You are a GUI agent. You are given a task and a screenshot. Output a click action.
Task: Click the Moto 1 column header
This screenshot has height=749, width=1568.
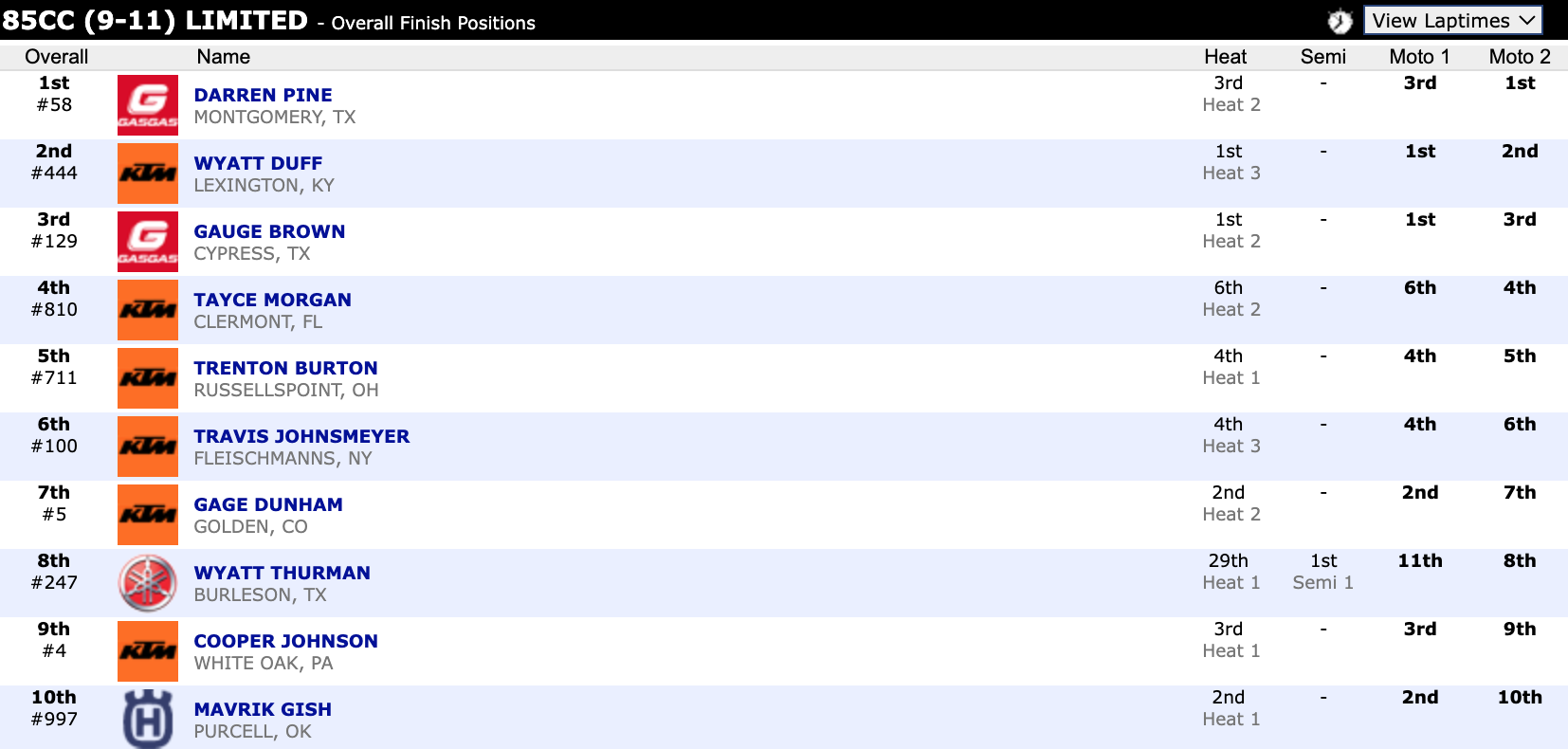[x=1419, y=57]
